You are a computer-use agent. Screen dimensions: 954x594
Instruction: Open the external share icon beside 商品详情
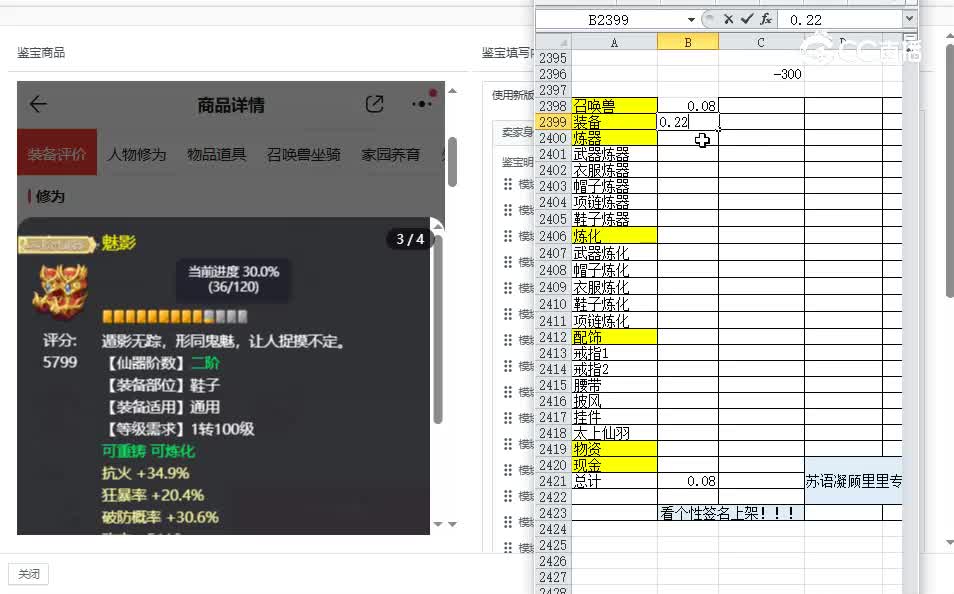tap(374, 103)
